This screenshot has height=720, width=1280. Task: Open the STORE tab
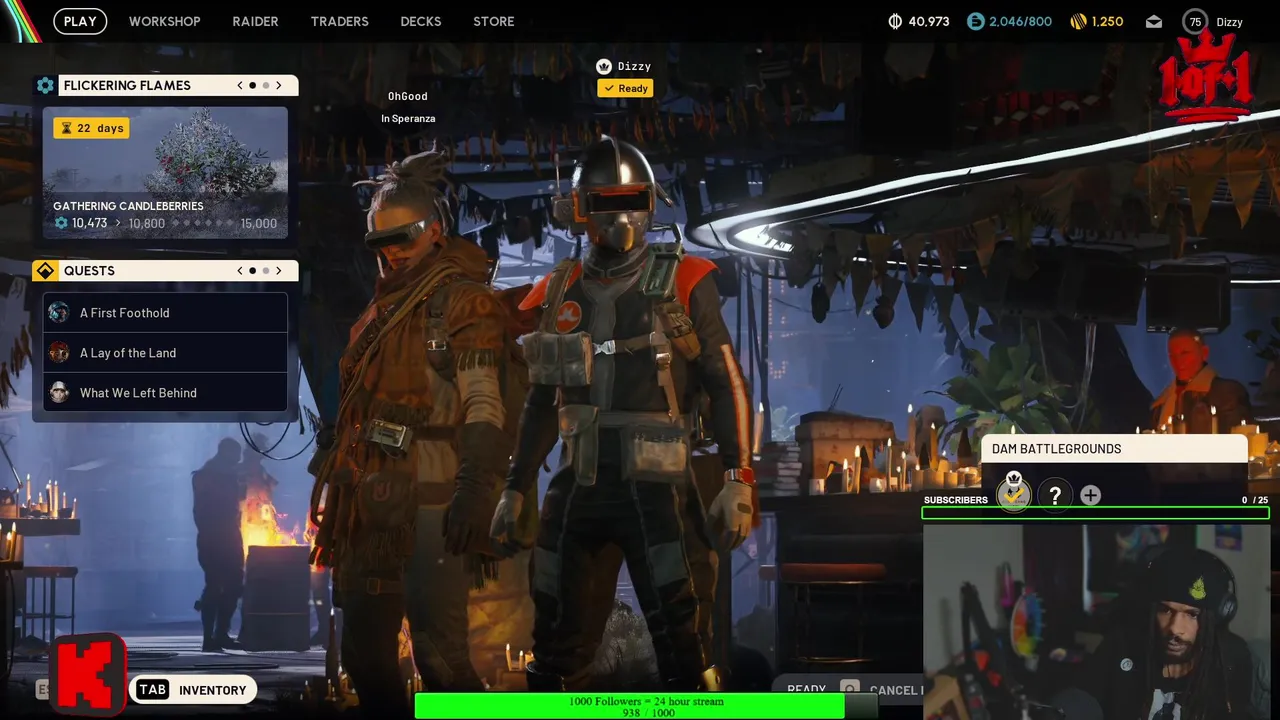coord(493,21)
